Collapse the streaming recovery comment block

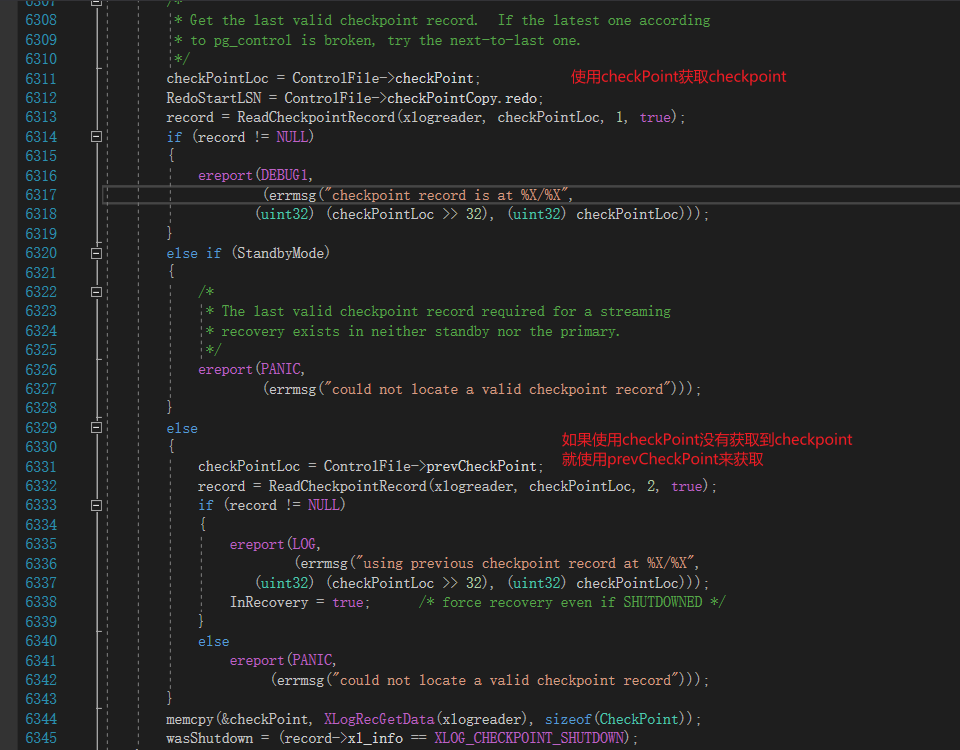pyautogui.click(x=96, y=291)
